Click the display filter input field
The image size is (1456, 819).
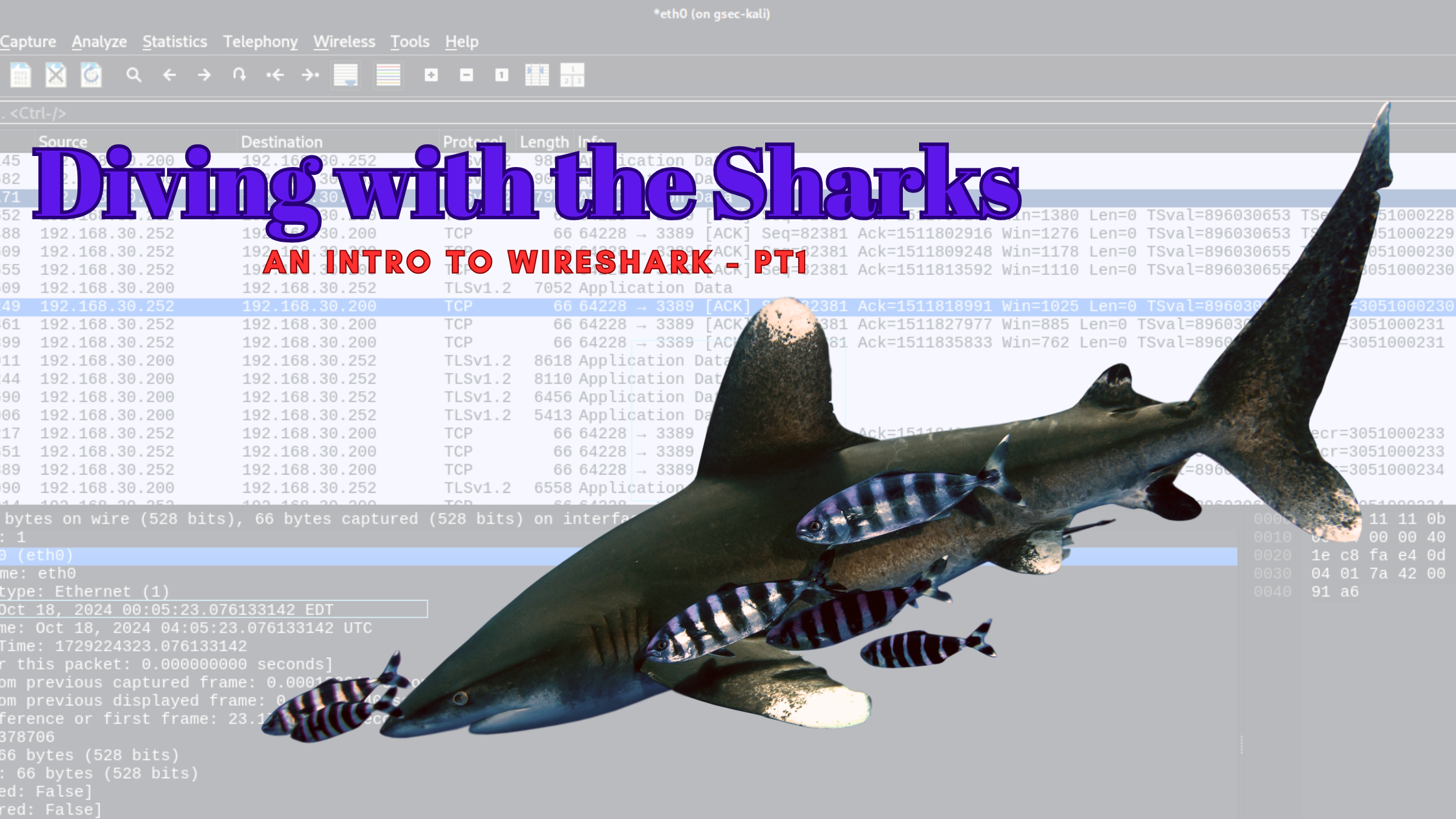(x=728, y=112)
